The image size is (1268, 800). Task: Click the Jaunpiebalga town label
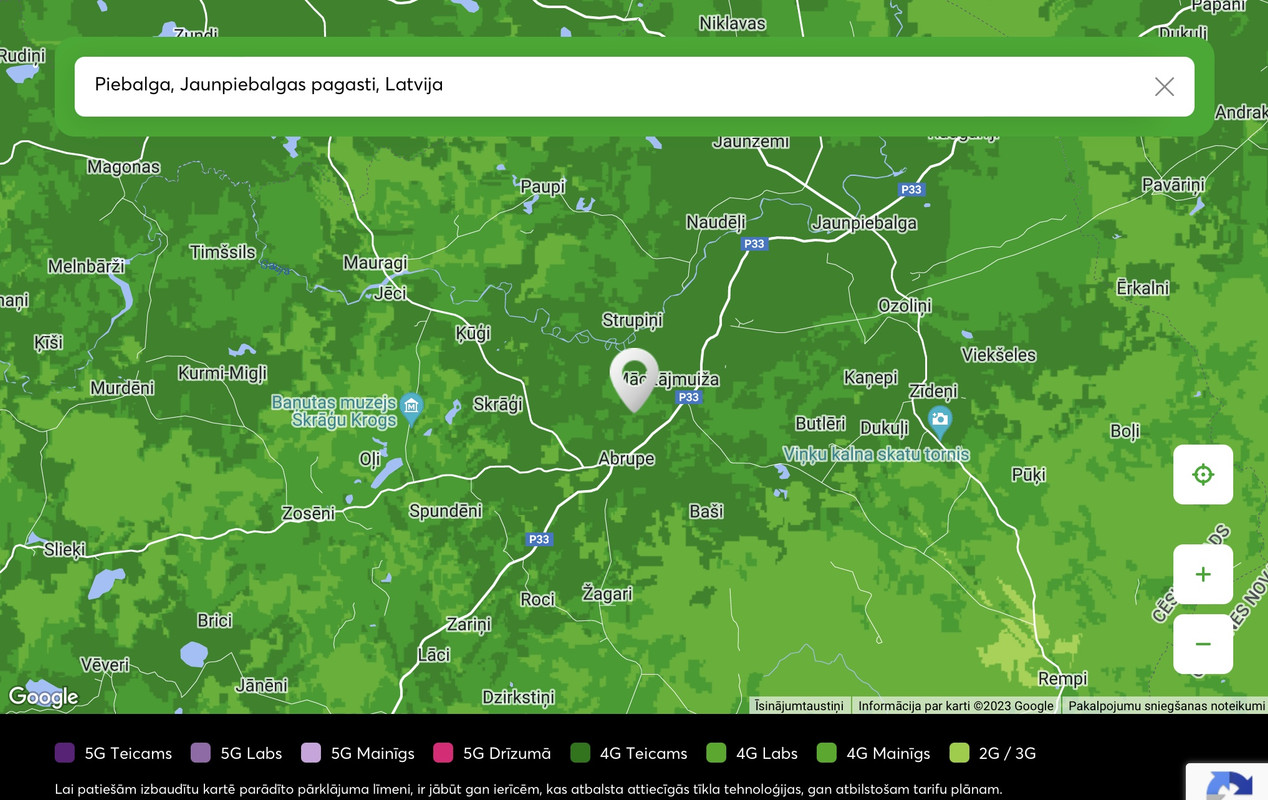[x=864, y=223]
